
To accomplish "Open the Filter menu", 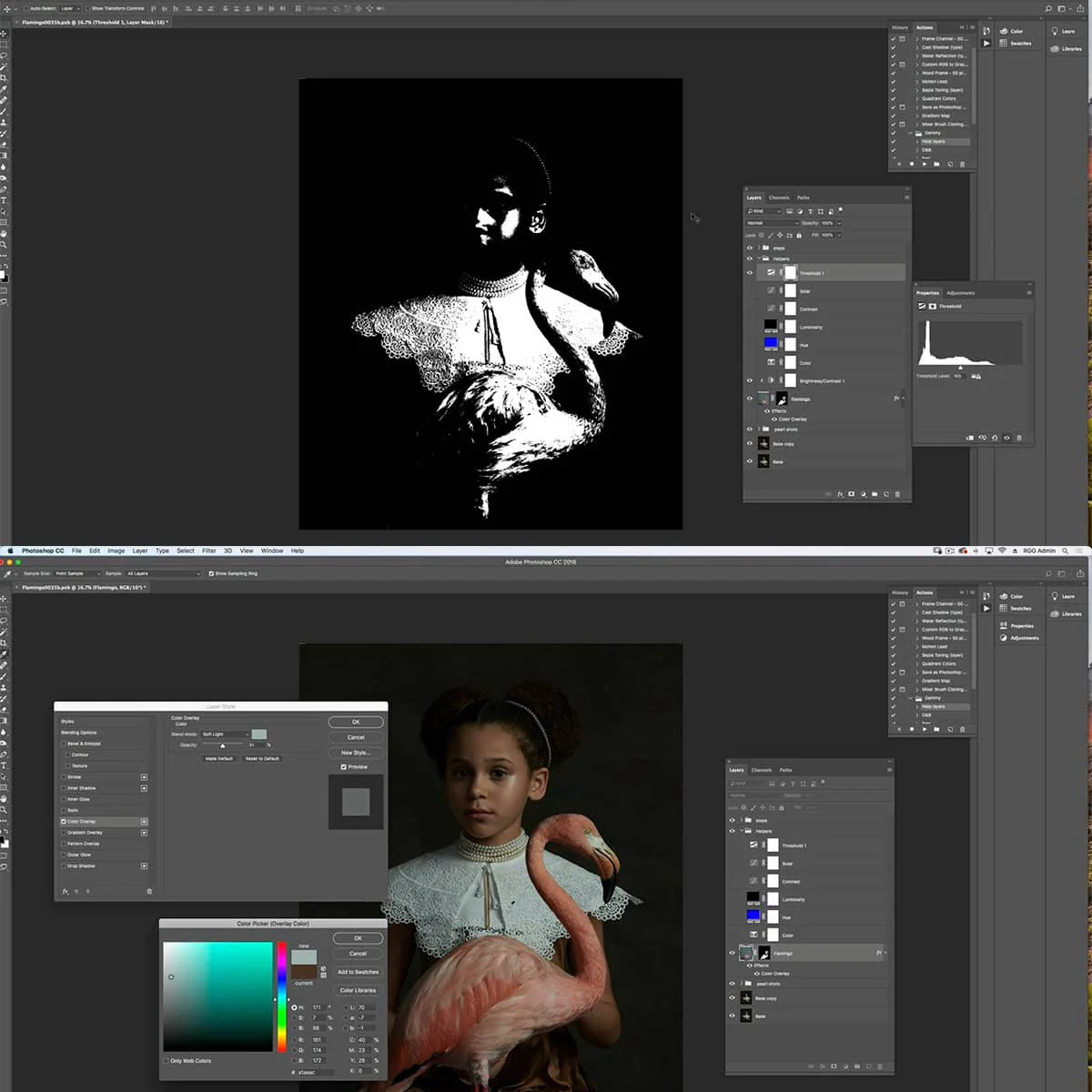I will (x=209, y=551).
